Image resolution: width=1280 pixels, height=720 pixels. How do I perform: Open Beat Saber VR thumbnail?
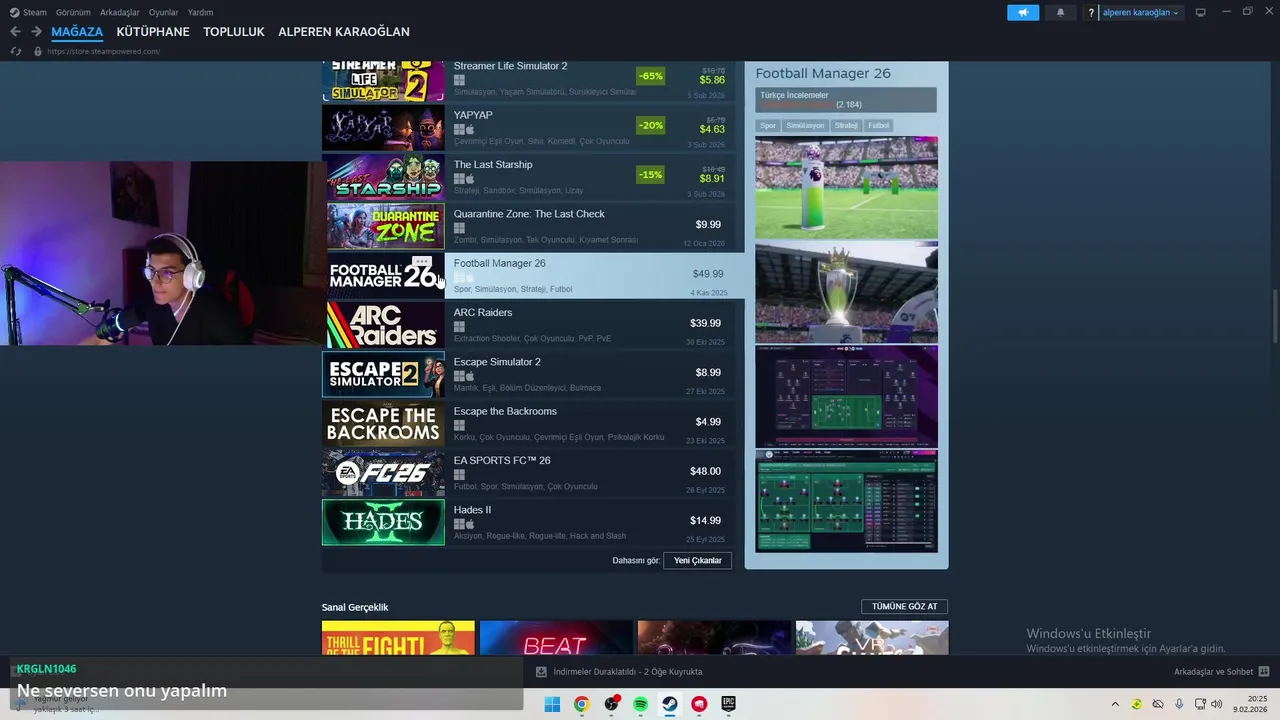point(556,638)
